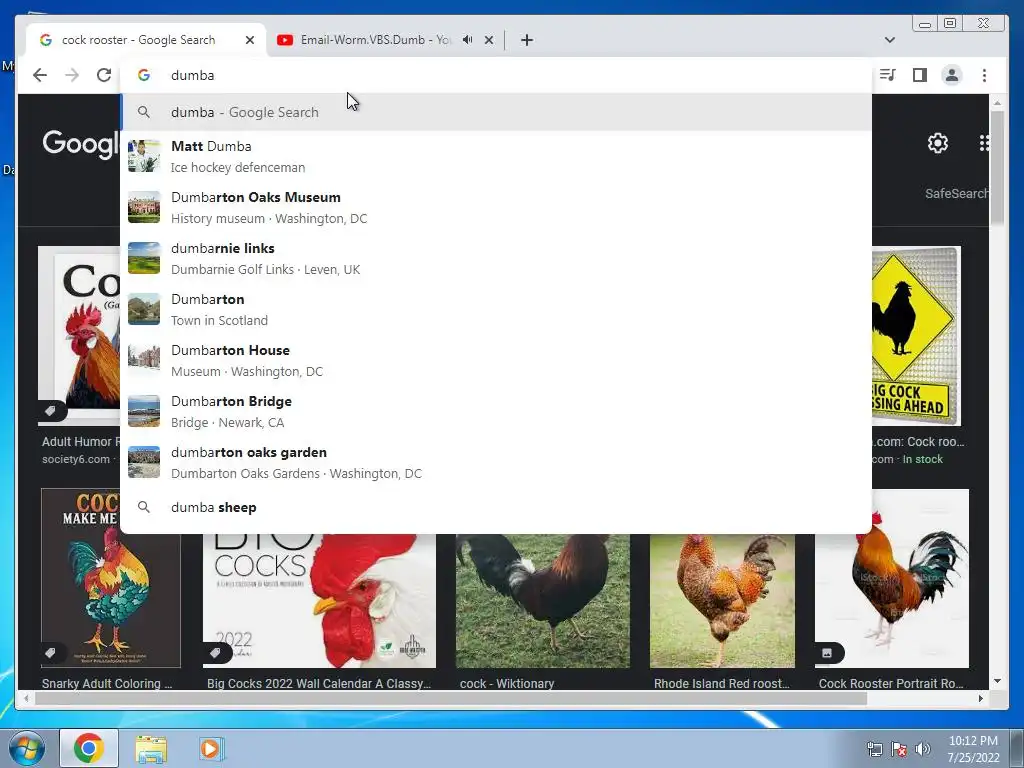This screenshot has width=1024, height=768.
Task: Open the cock - Wiktionary image result
Action: 543,601
